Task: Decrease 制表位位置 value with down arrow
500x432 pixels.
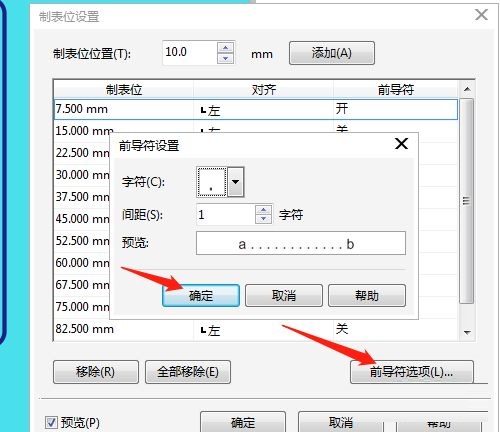Action: (226, 58)
